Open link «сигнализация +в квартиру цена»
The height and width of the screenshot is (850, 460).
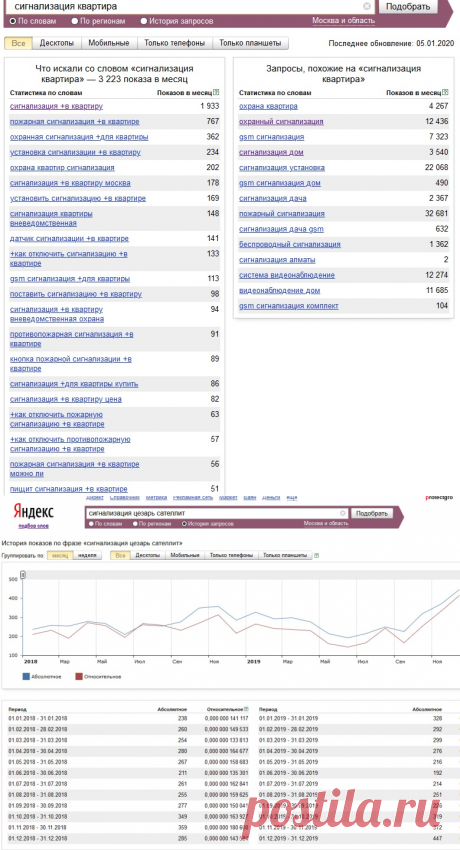click(66, 399)
